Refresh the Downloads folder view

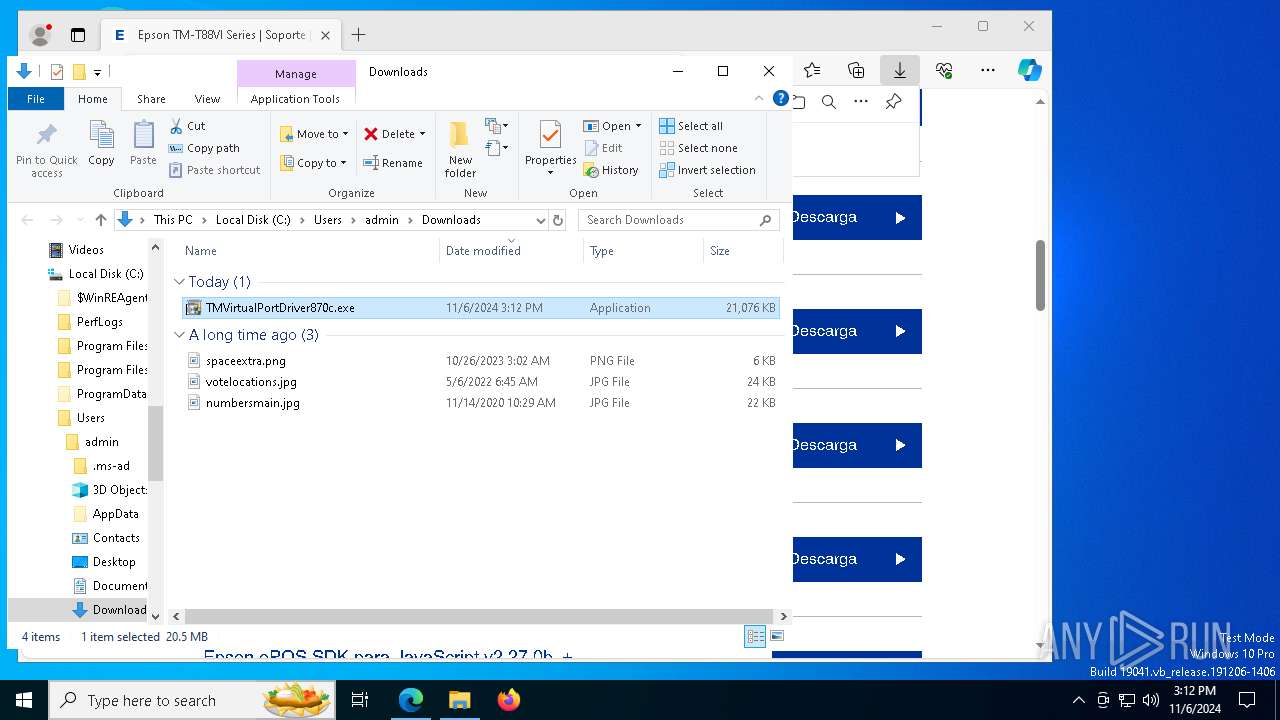click(558, 220)
